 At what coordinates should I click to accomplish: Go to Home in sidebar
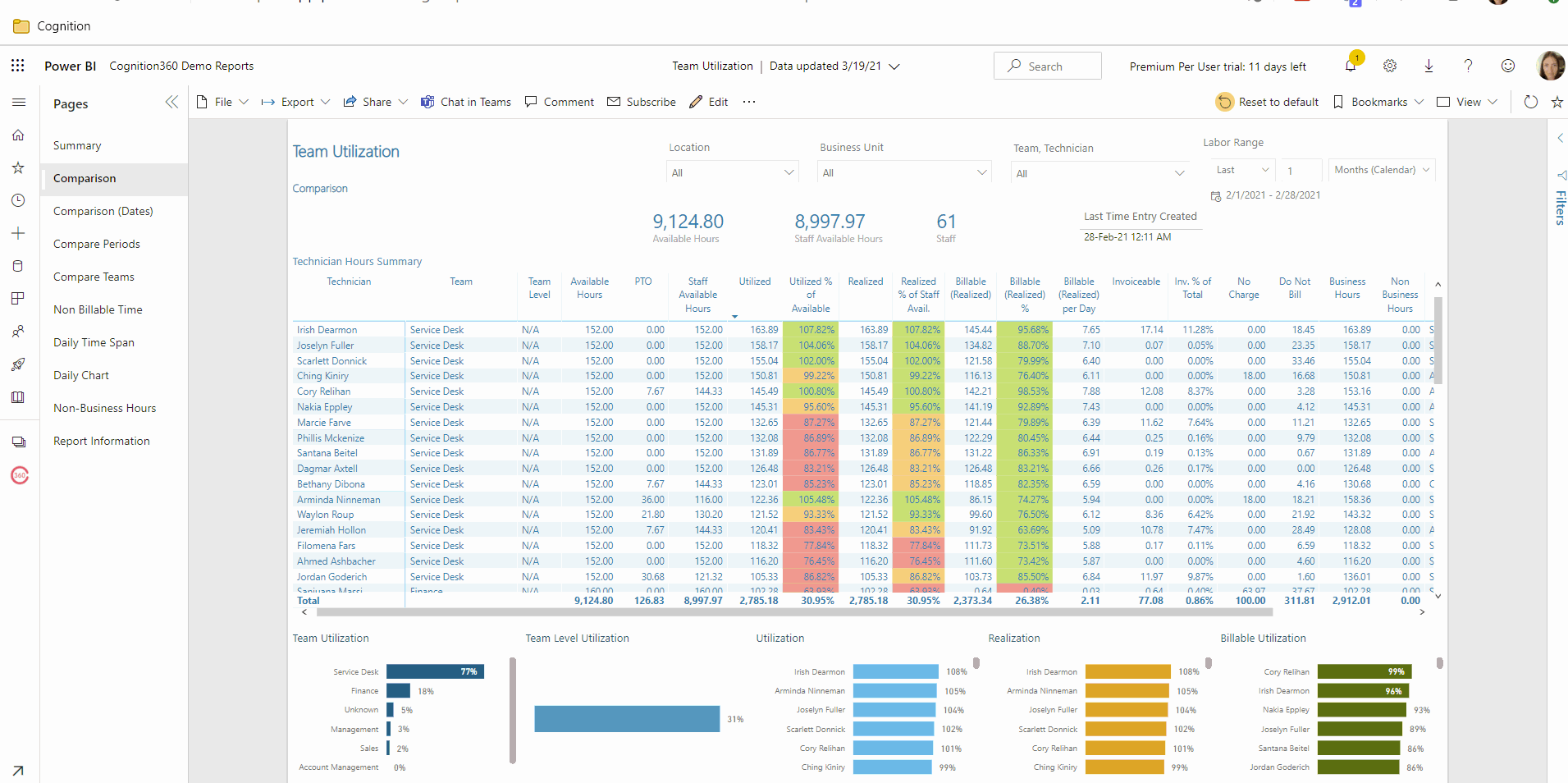(x=18, y=135)
